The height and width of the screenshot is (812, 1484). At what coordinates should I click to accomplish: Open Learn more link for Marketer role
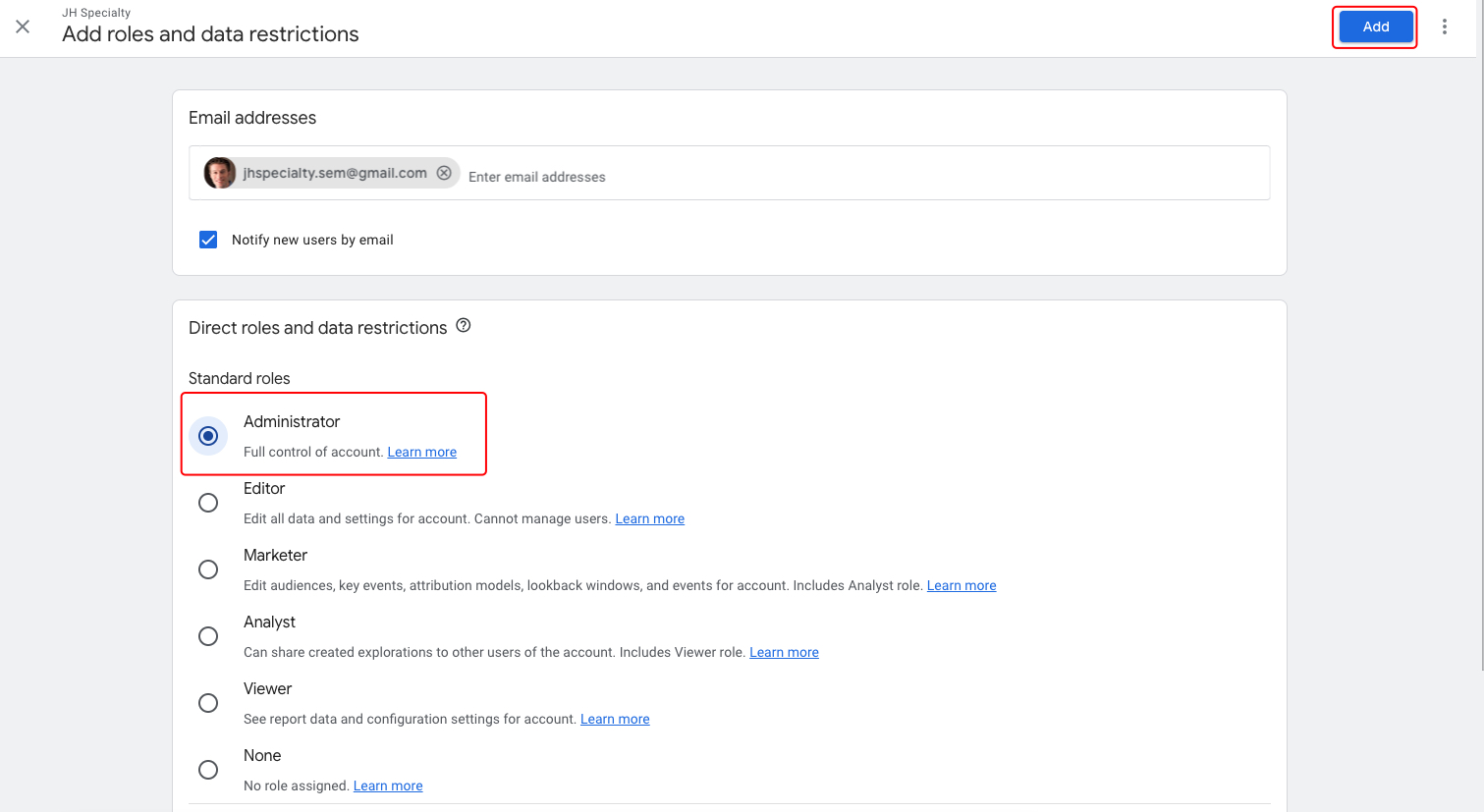pyautogui.click(x=962, y=585)
